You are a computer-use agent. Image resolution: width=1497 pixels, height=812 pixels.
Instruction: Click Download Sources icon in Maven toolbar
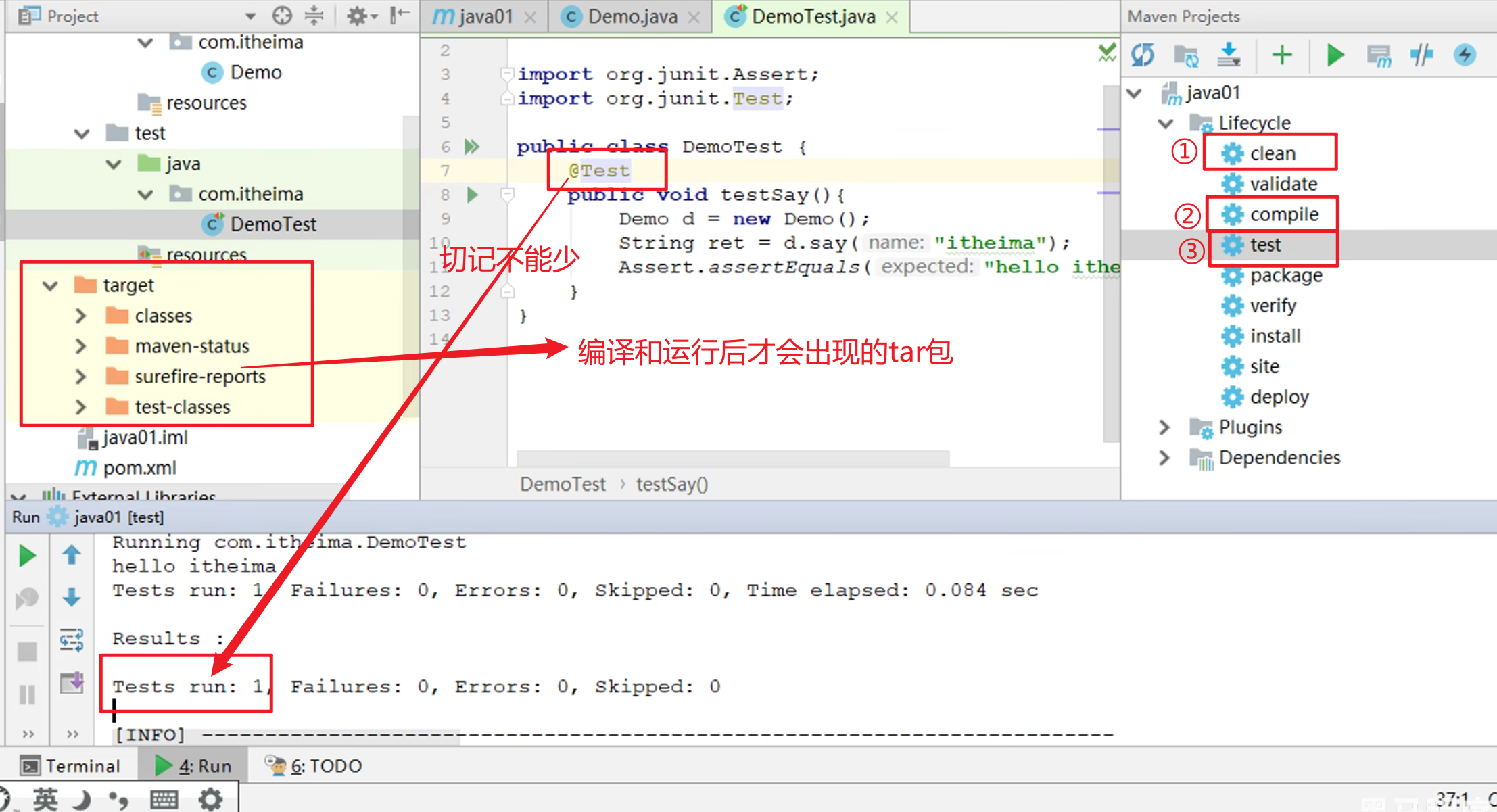coord(1229,55)
